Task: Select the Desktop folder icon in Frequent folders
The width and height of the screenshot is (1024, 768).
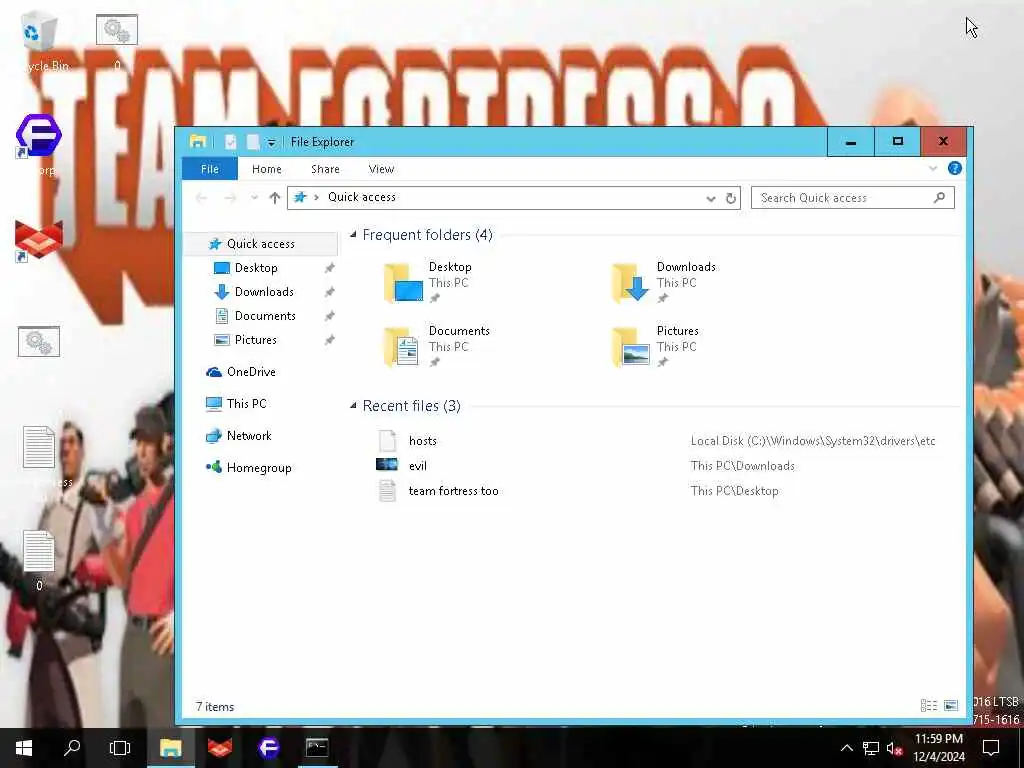Action: pos(404,282)
